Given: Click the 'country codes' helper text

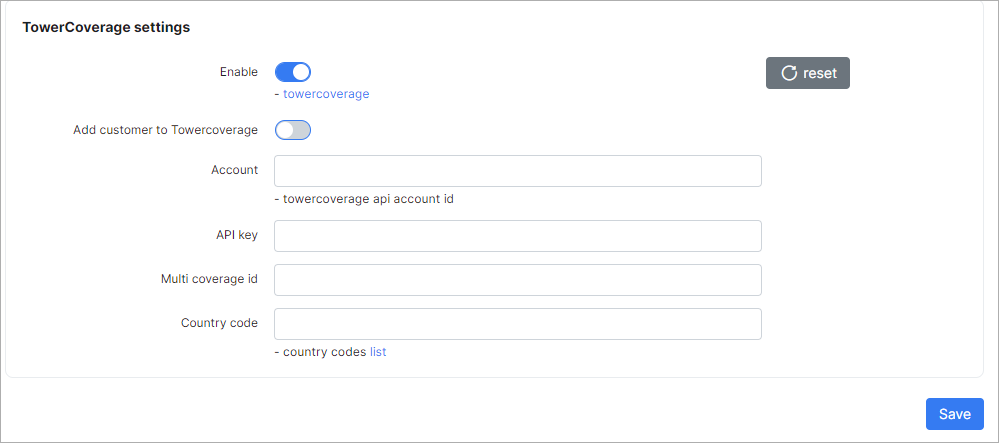Looking at the screenshot, I should tap(324, 352).
